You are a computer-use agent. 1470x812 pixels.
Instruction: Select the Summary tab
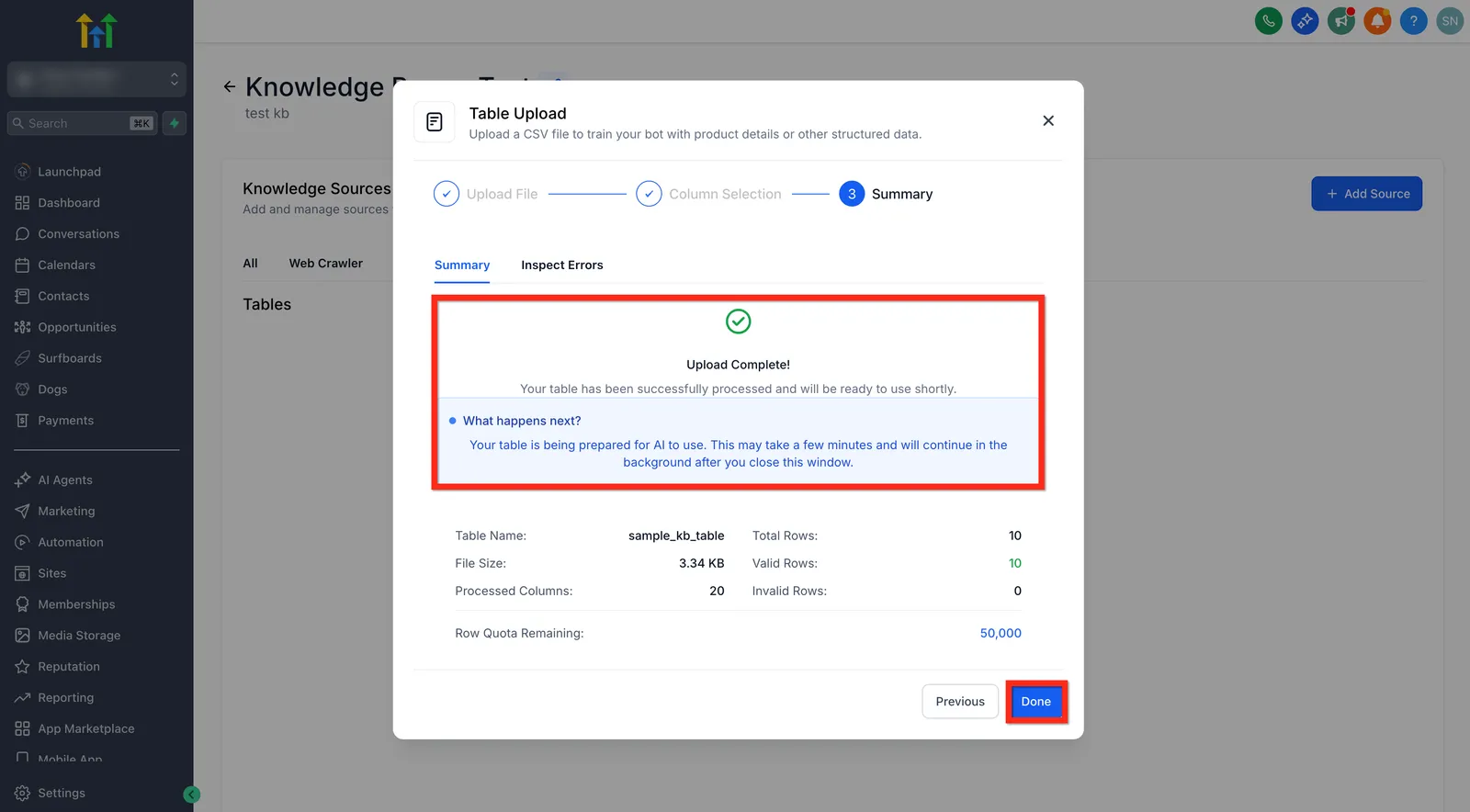pos(462,265)
